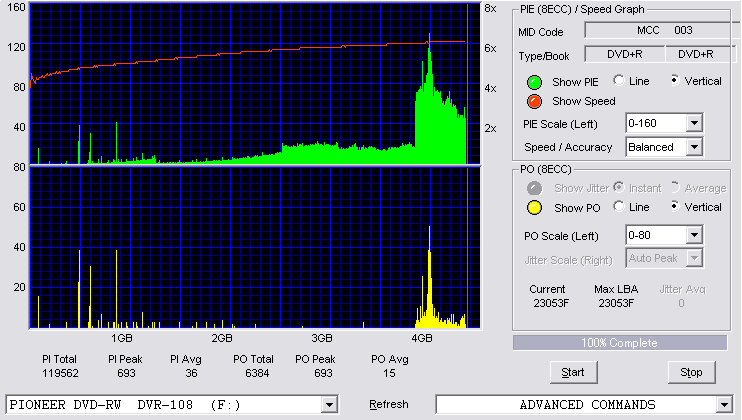Click the 6x speed axis label
This screenshot has width=742, height=420.
pyautogui.click(x=490, y=48)
